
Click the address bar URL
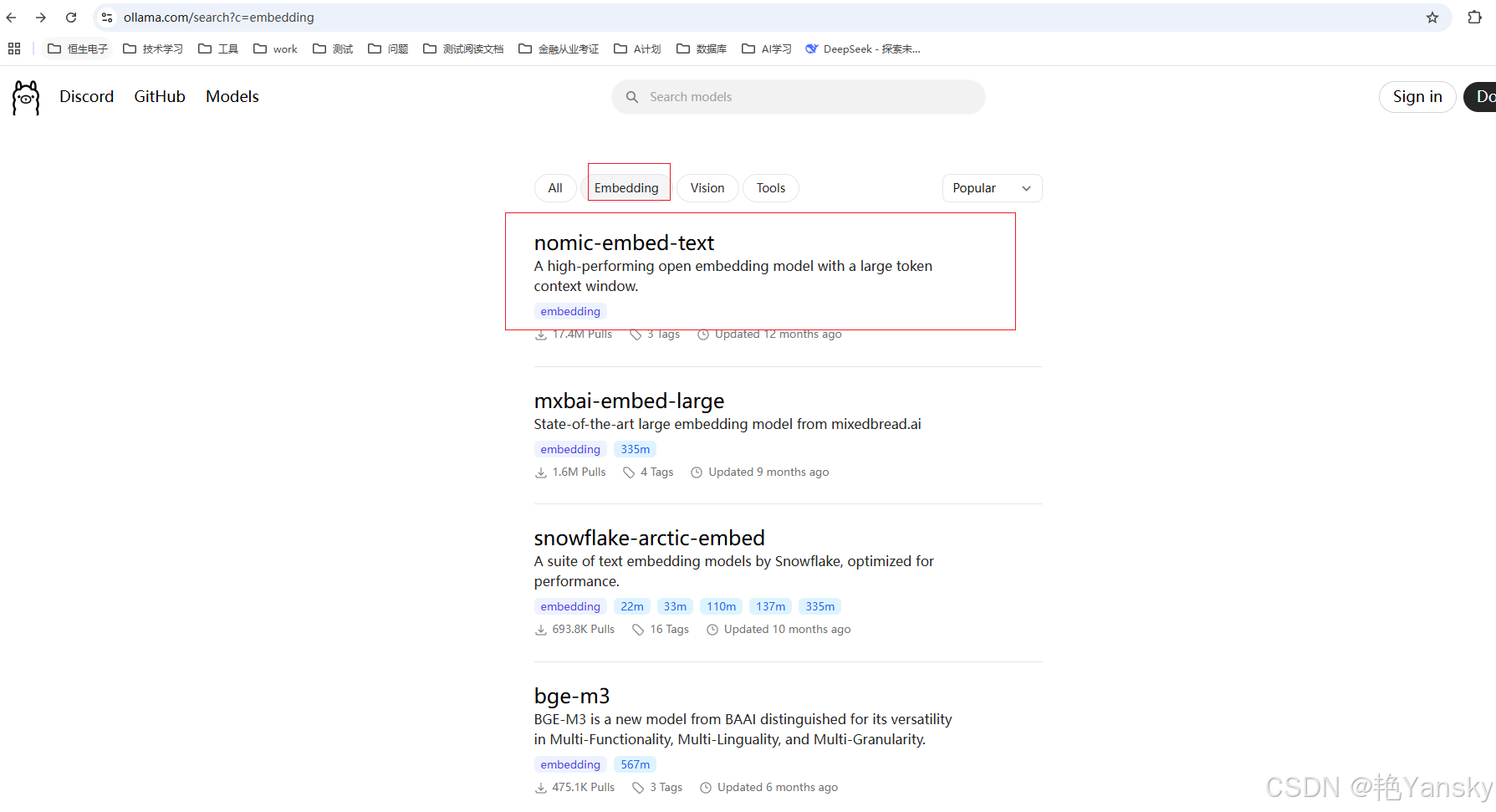click(219, 18)
